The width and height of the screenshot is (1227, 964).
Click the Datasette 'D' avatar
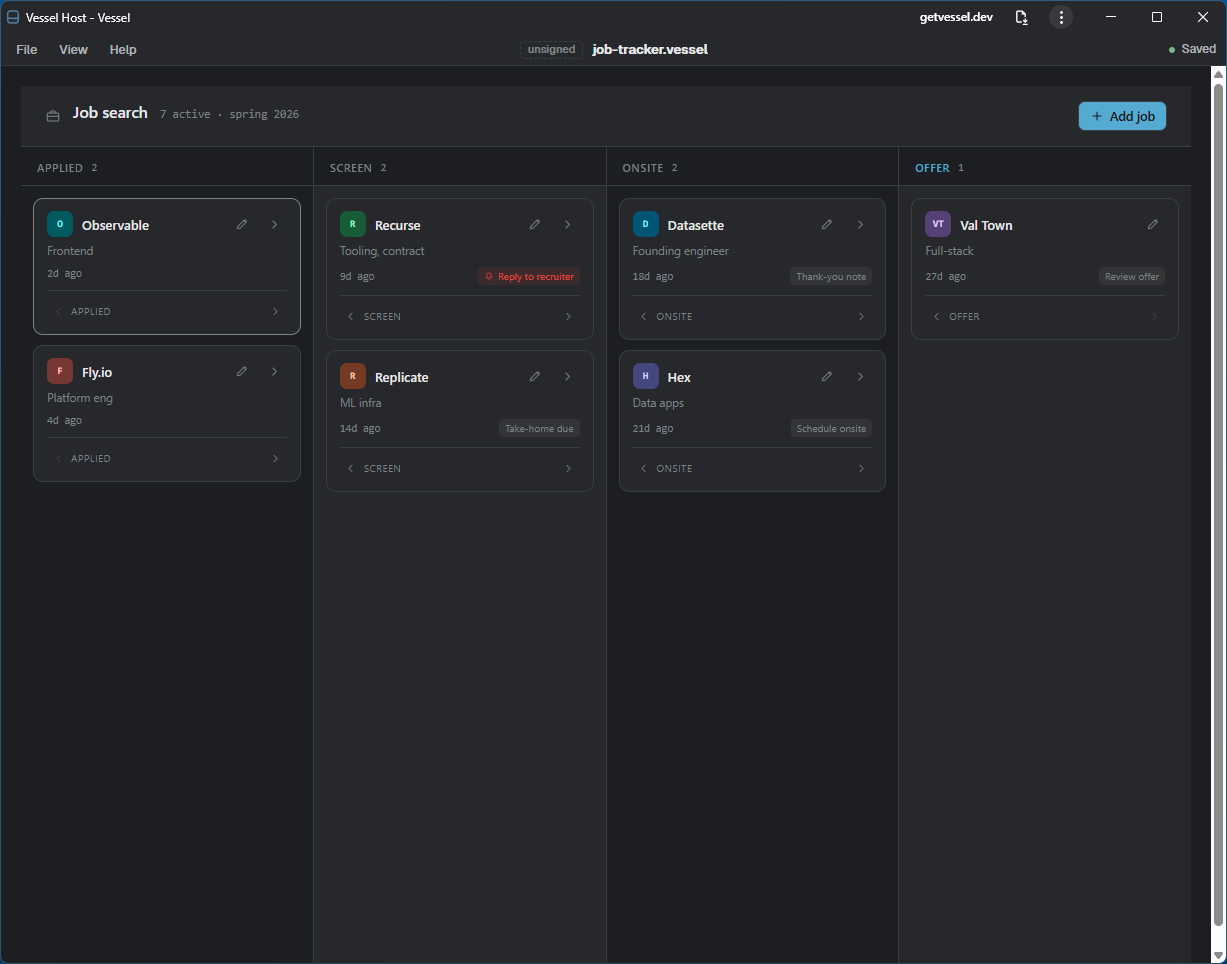pos(646,224)
